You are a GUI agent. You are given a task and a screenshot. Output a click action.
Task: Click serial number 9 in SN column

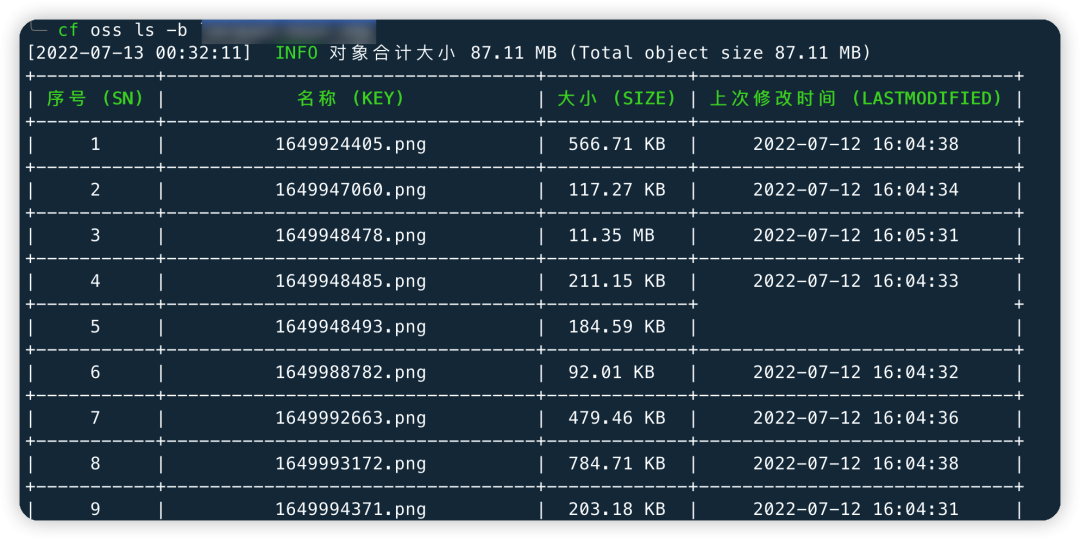(95, 509)
